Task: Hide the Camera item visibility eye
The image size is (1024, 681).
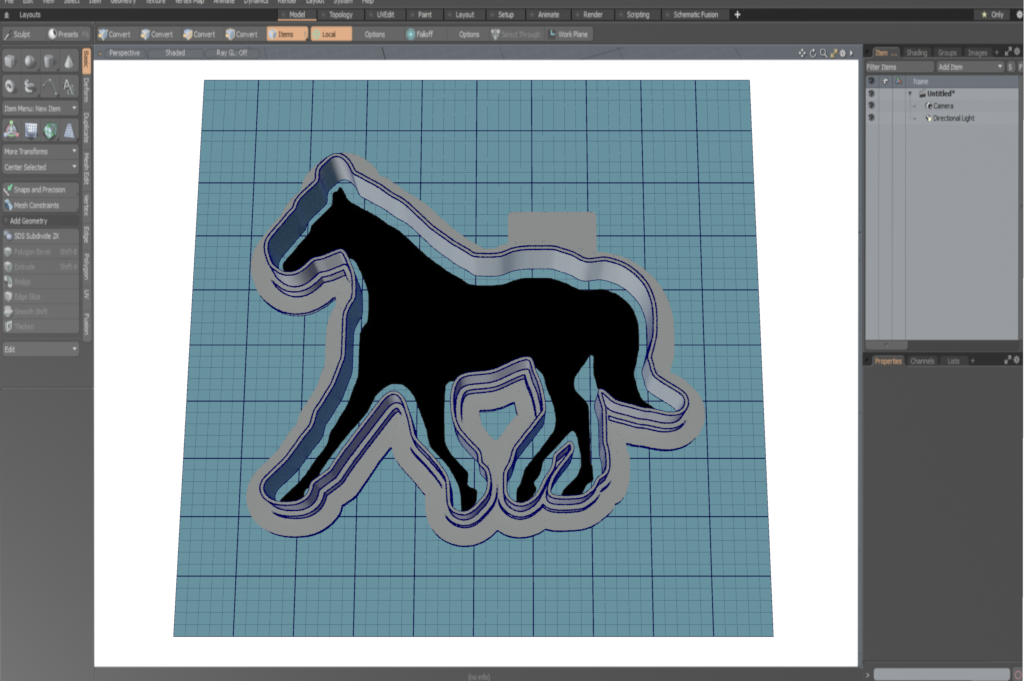Action: click(x=871, y=106)
